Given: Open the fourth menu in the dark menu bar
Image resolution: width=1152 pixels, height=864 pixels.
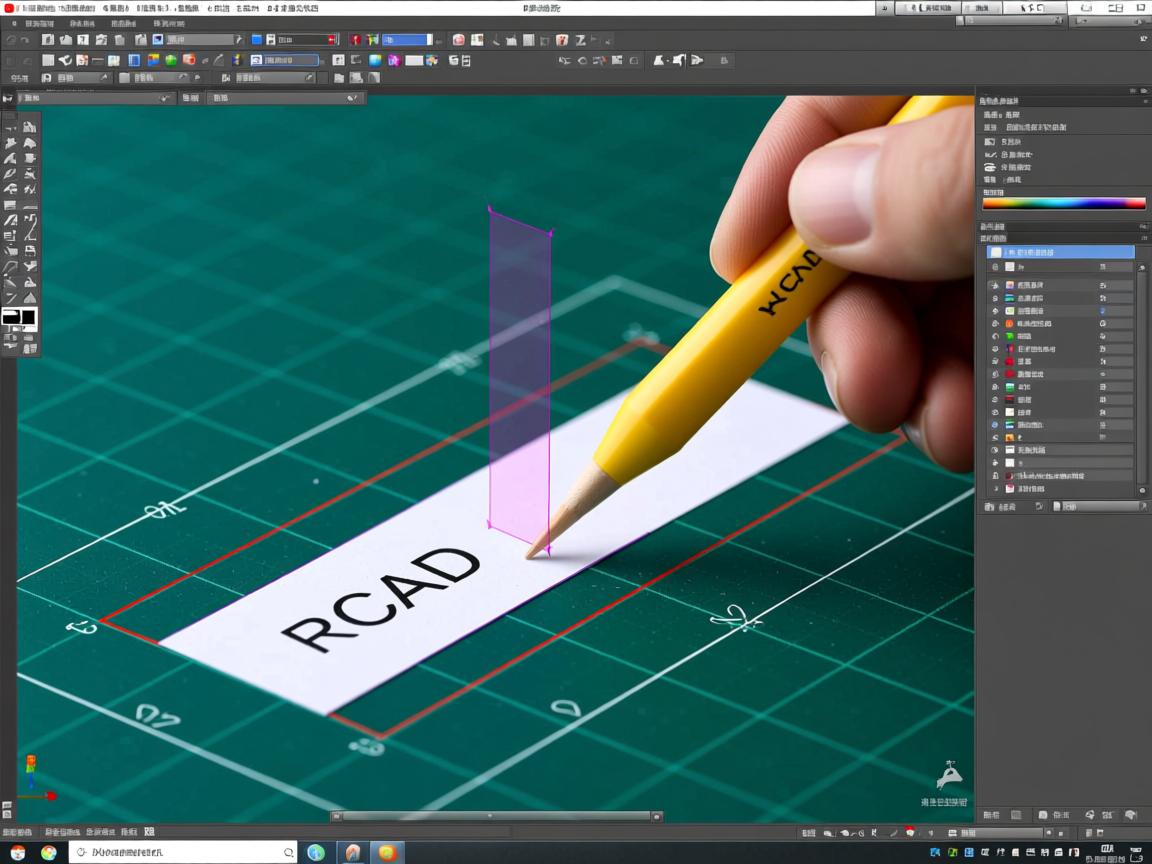Looking at the screenshot, I should click(169, 23).
